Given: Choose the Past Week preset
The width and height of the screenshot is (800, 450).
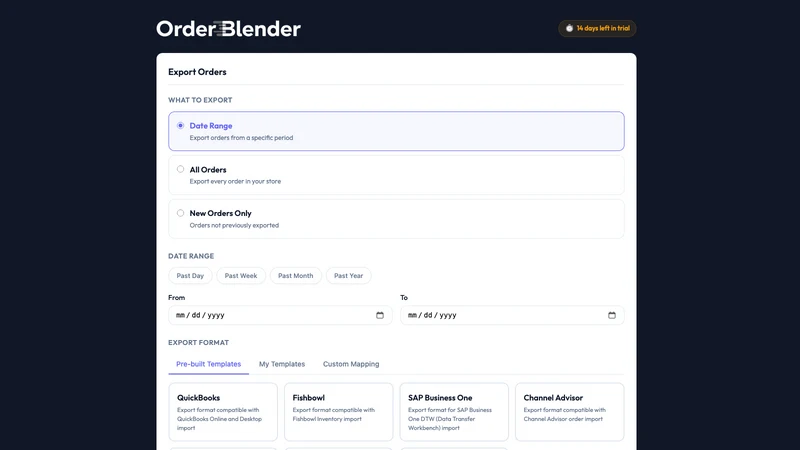Looking at the screenshot, I should click(241, 276).
